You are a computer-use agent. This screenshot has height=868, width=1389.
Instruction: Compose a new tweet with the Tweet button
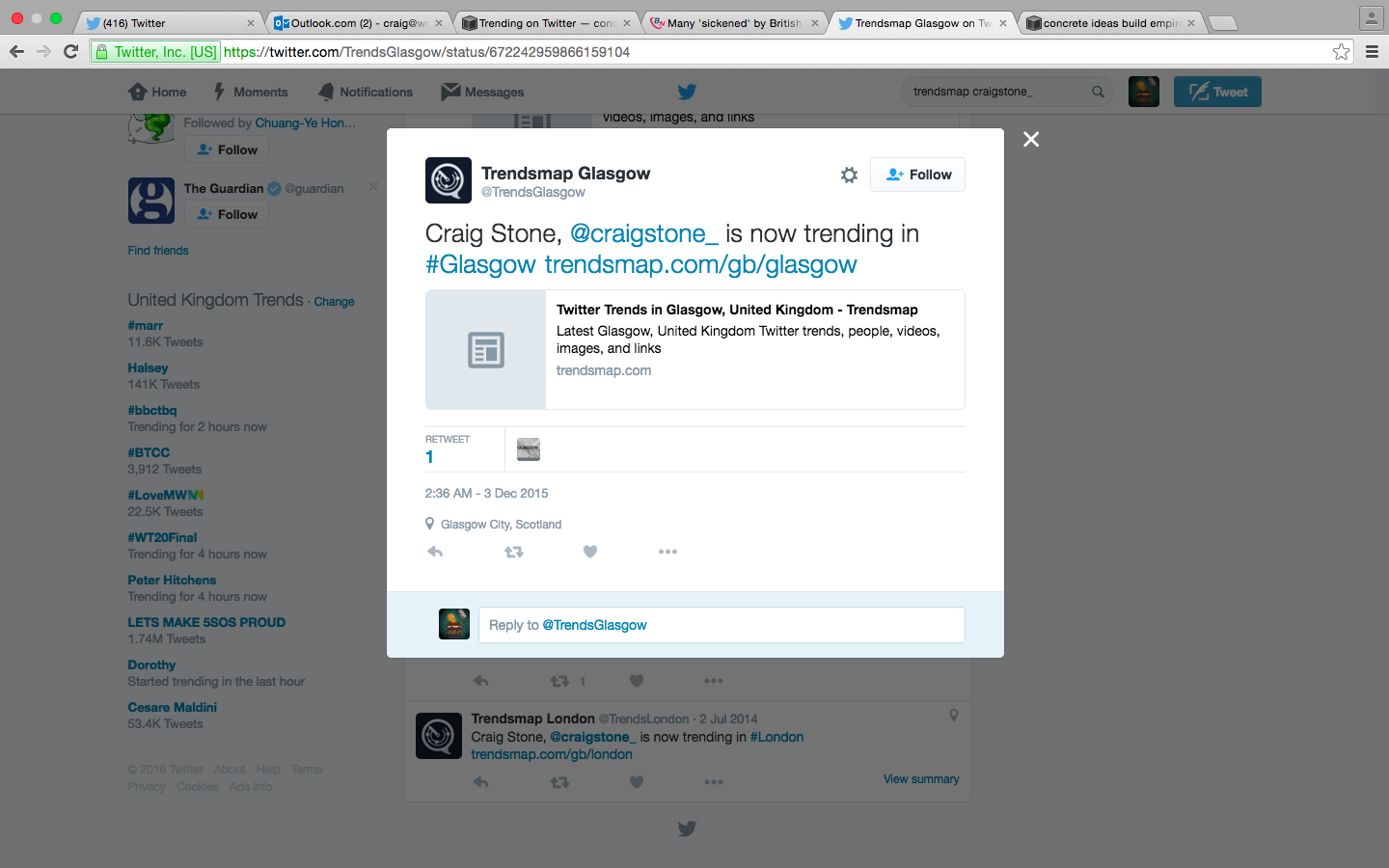(1217, 92)
